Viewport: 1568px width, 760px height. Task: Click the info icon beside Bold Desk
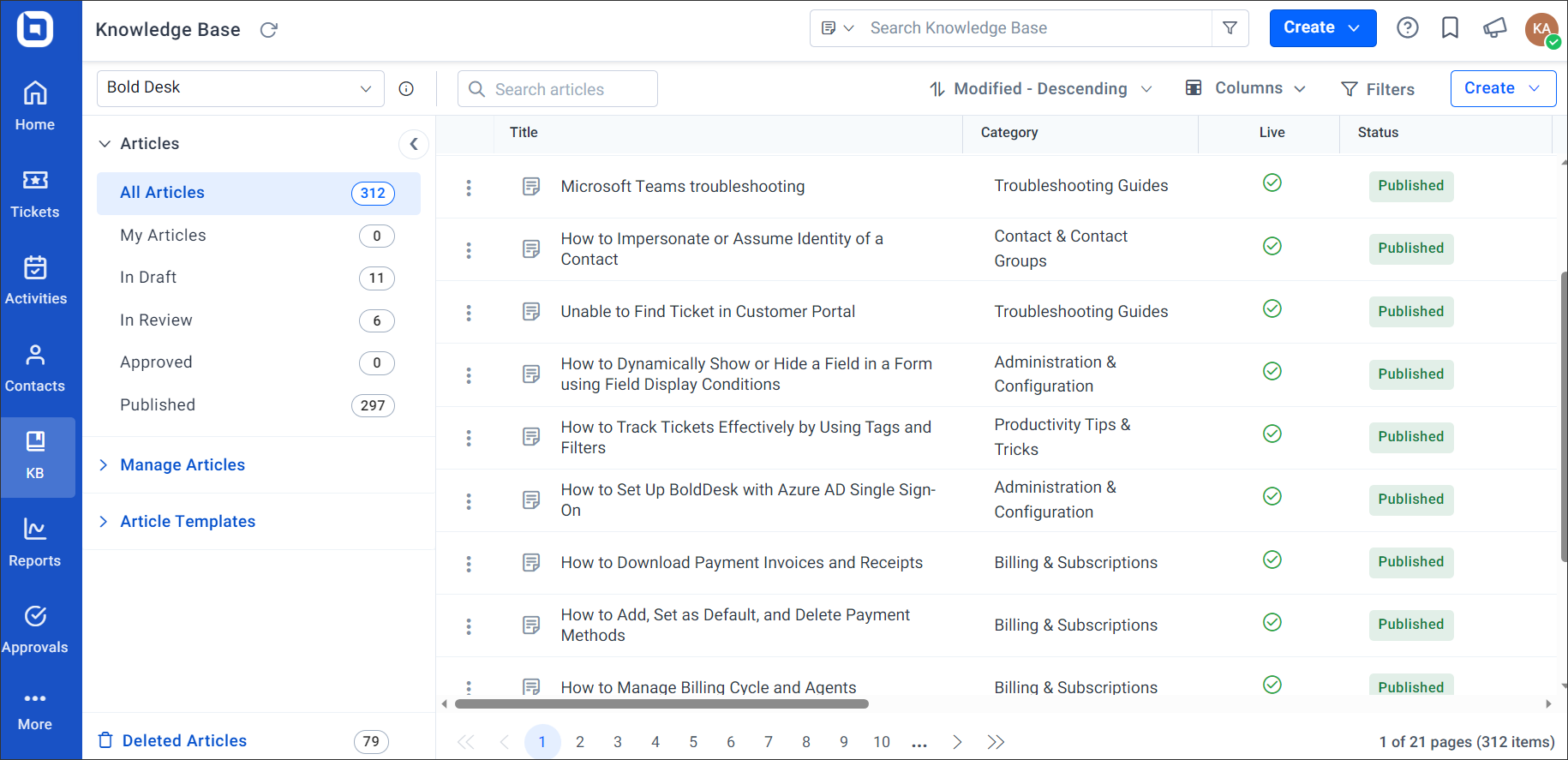click(406, 89)
